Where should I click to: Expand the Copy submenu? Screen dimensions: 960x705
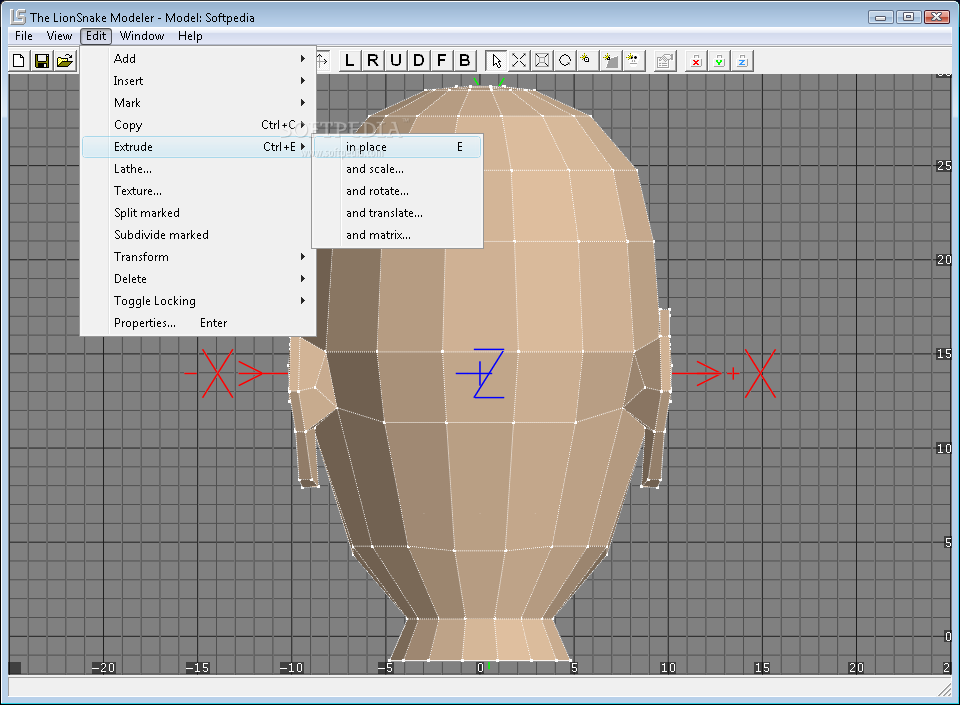pos(198,125)
